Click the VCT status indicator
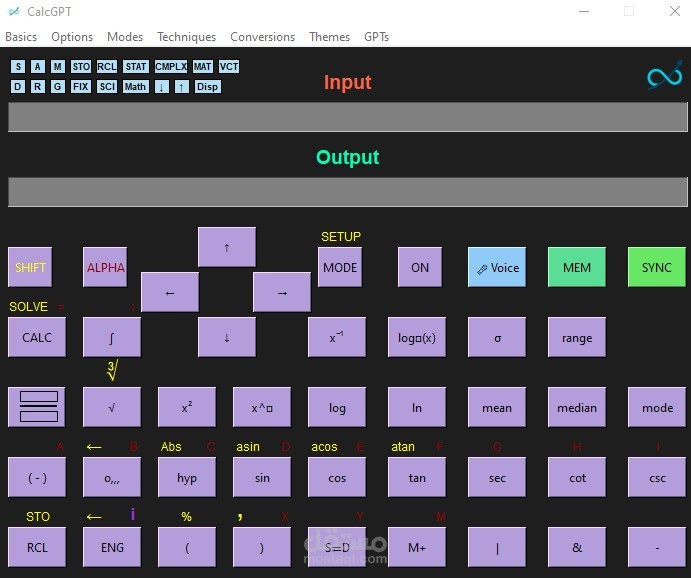The height and width of the screenshot is (578, 691). tap(229, 67)
